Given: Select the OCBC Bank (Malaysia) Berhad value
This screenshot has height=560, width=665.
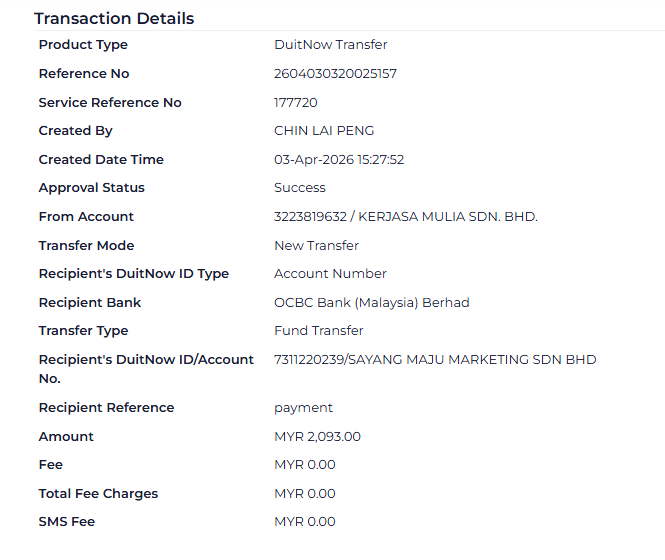Looking at the screenshot, I should coord(371,303).
